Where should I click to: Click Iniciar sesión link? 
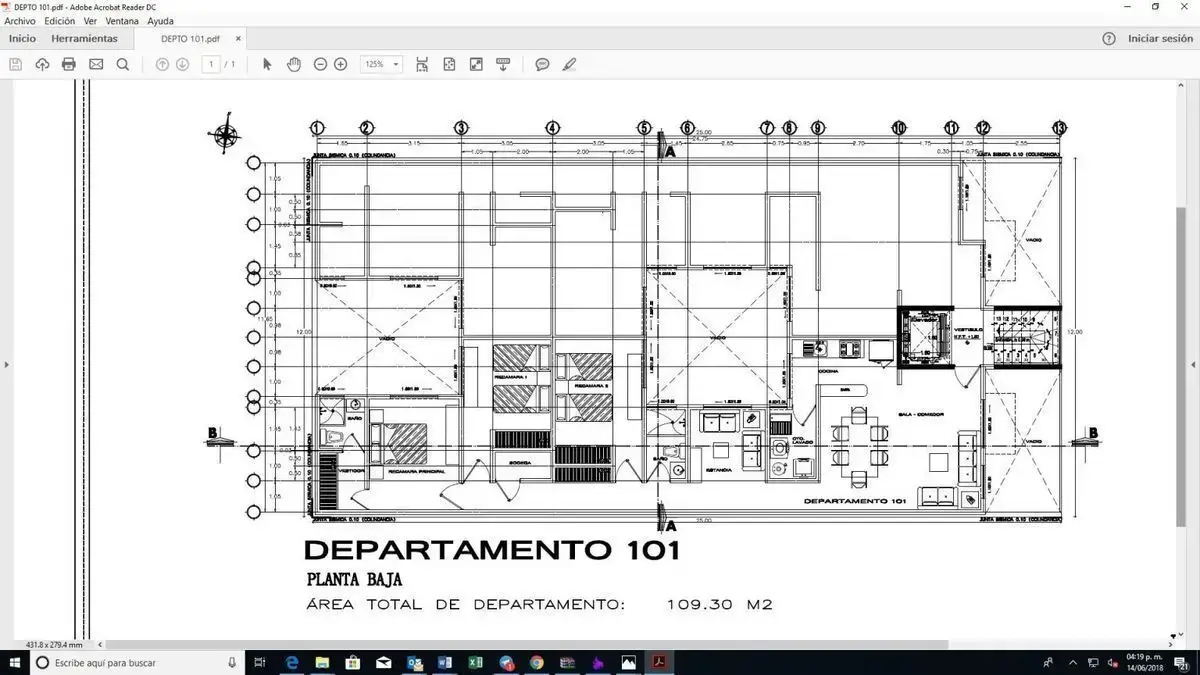pyautogui.click(x=1160, y=39)
